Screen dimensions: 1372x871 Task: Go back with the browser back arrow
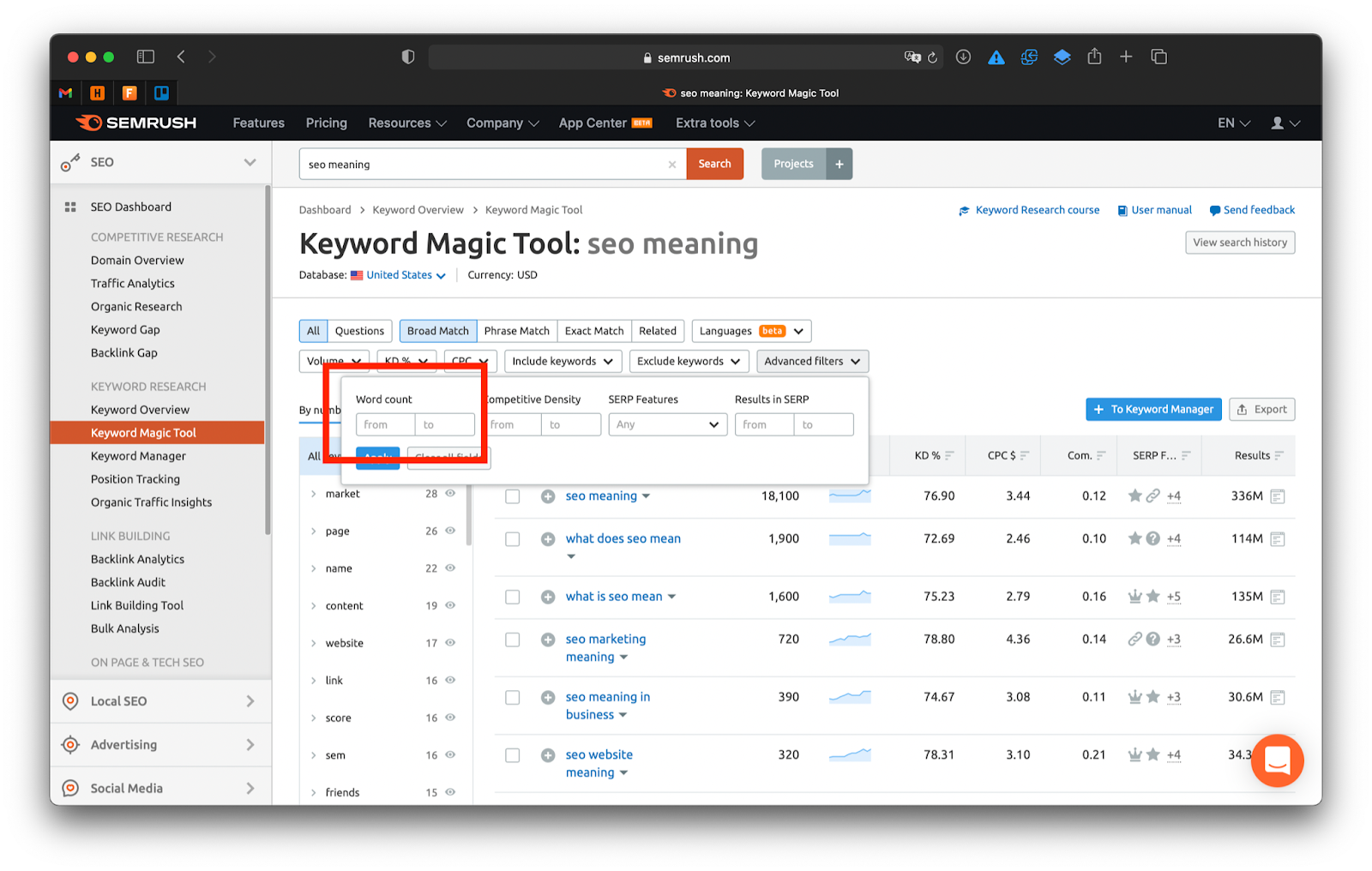point(181,57)
